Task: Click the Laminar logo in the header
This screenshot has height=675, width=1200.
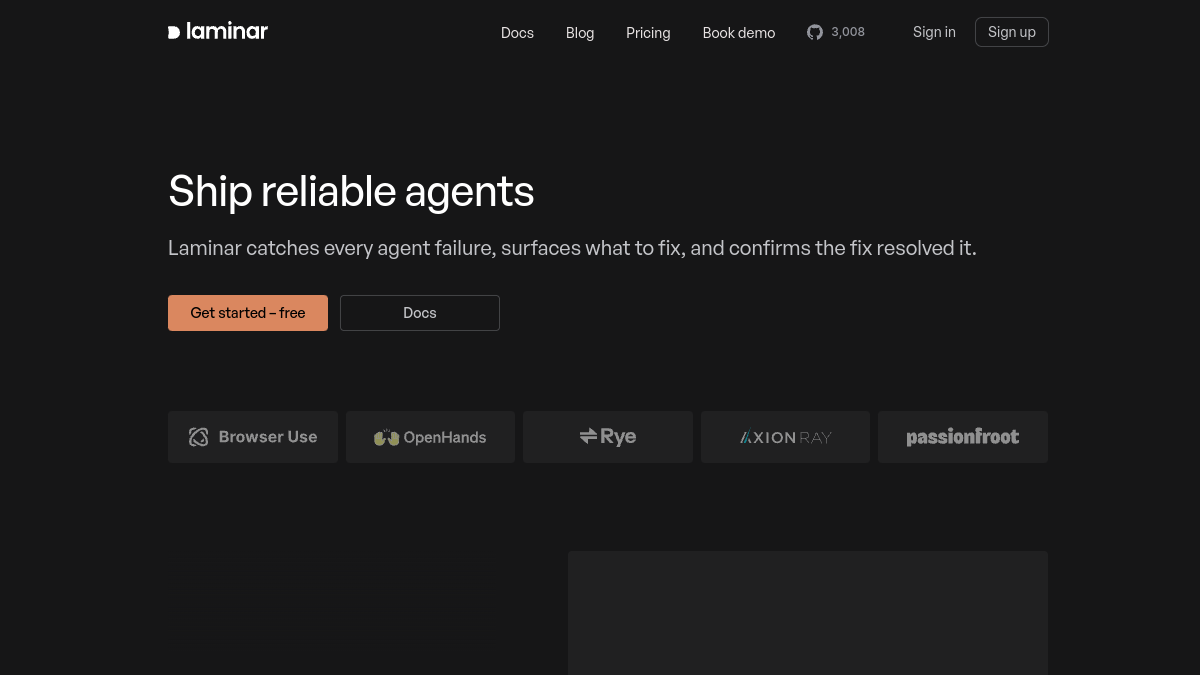Action: click(x=218, y=32)
